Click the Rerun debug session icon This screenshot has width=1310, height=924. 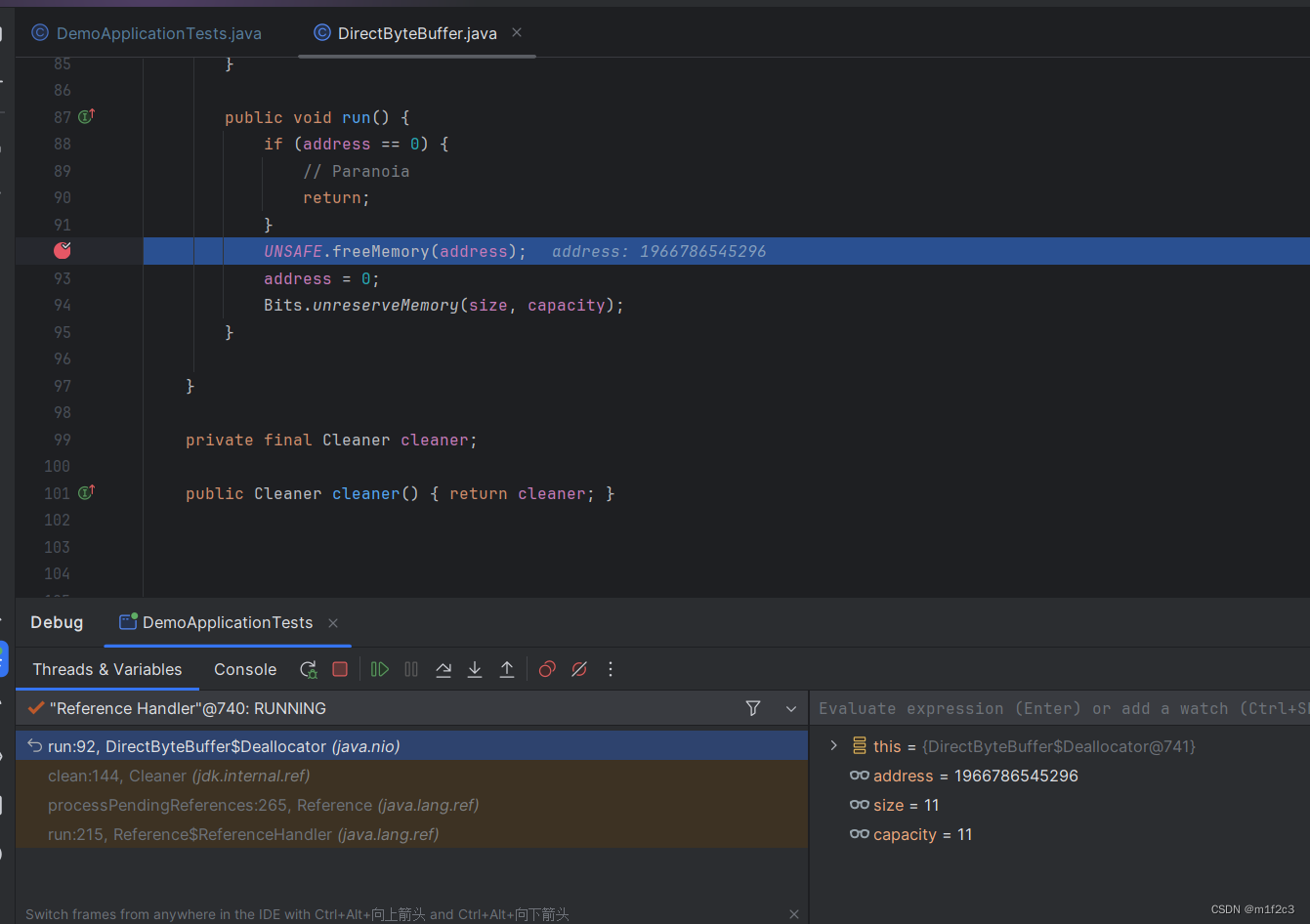[x=308, y=669]
